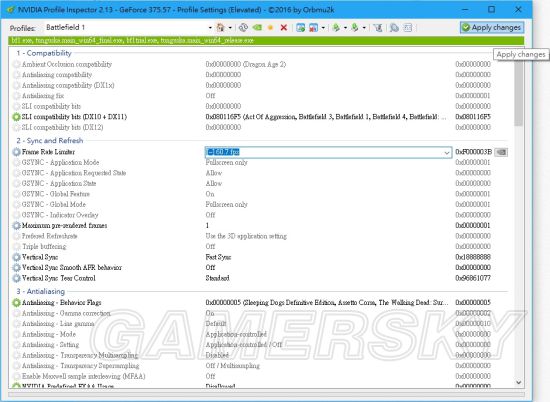Delete current profile with the red X
The image size is (550, 402).
[284, 27]
